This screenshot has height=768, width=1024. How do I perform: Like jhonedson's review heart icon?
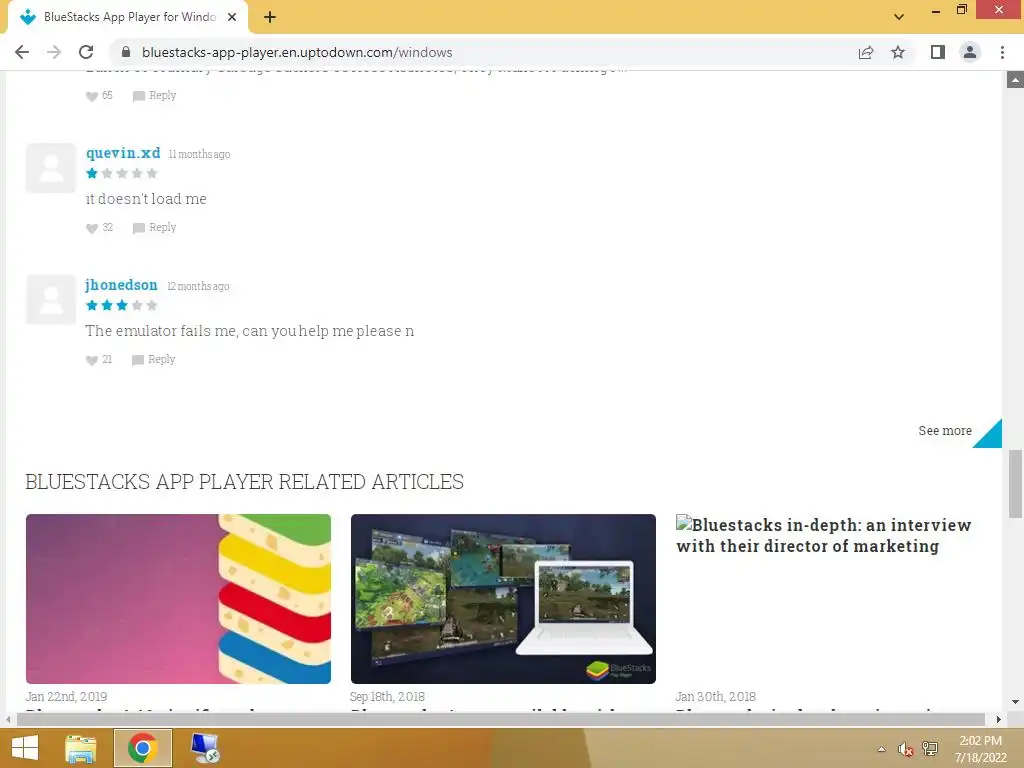92,360
